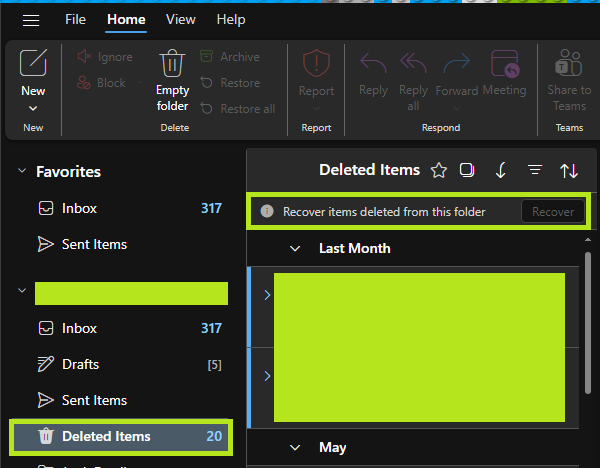Open the filter messages icon
The width and height of the screenshot is (600, 468).
[x=535, y=170]
